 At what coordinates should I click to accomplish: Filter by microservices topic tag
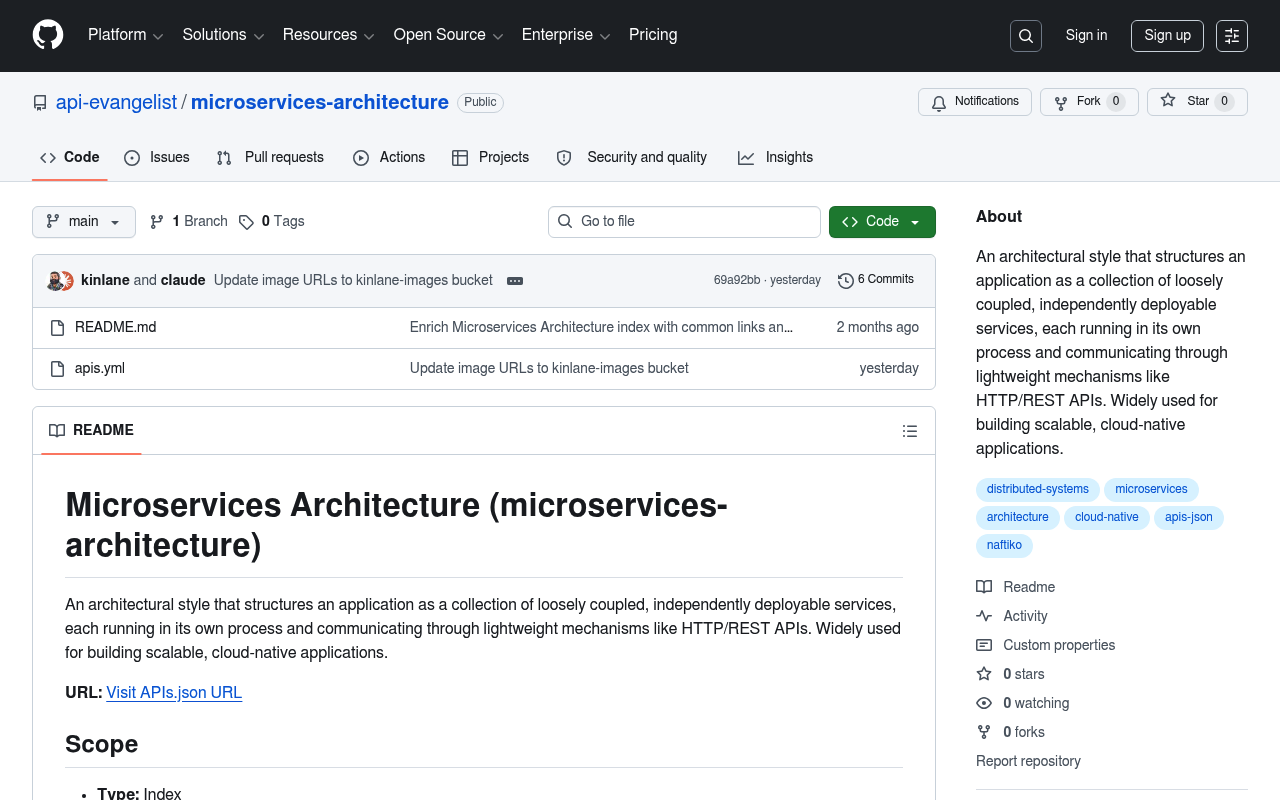pyautogui.click(x=1151, y=490)
